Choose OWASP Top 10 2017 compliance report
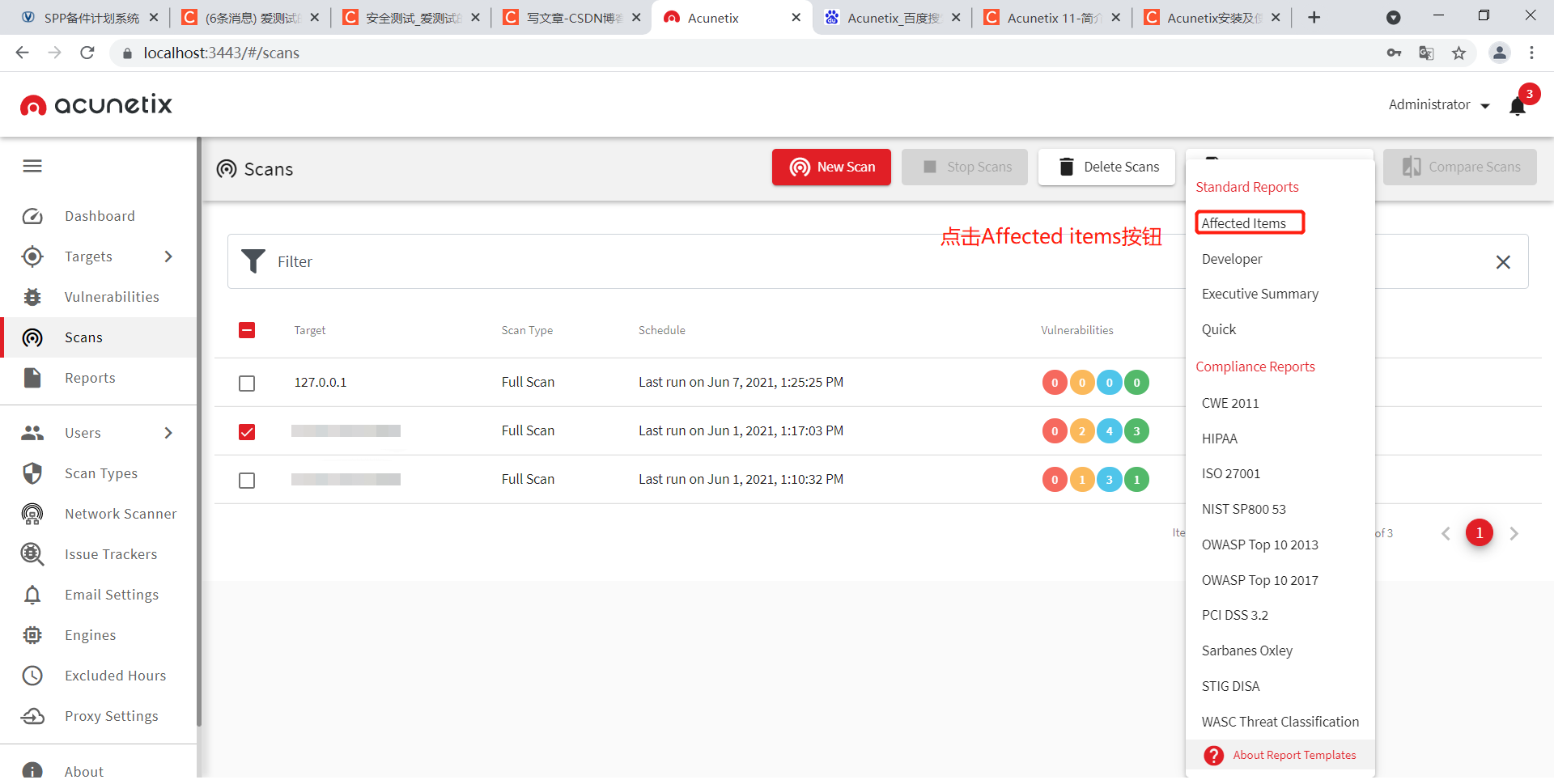The width and height of the screenshot is (1554, 784). [x=1259, y=580]
